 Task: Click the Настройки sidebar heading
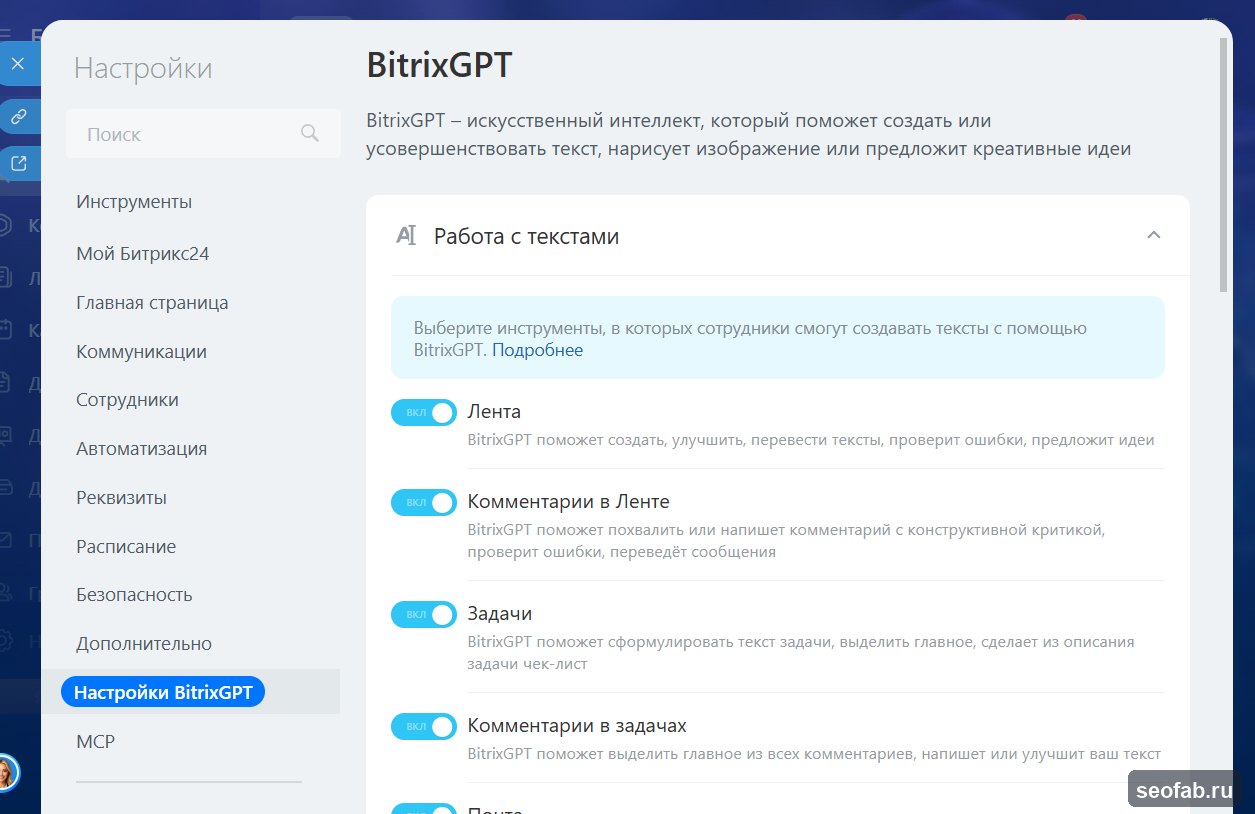143,68
